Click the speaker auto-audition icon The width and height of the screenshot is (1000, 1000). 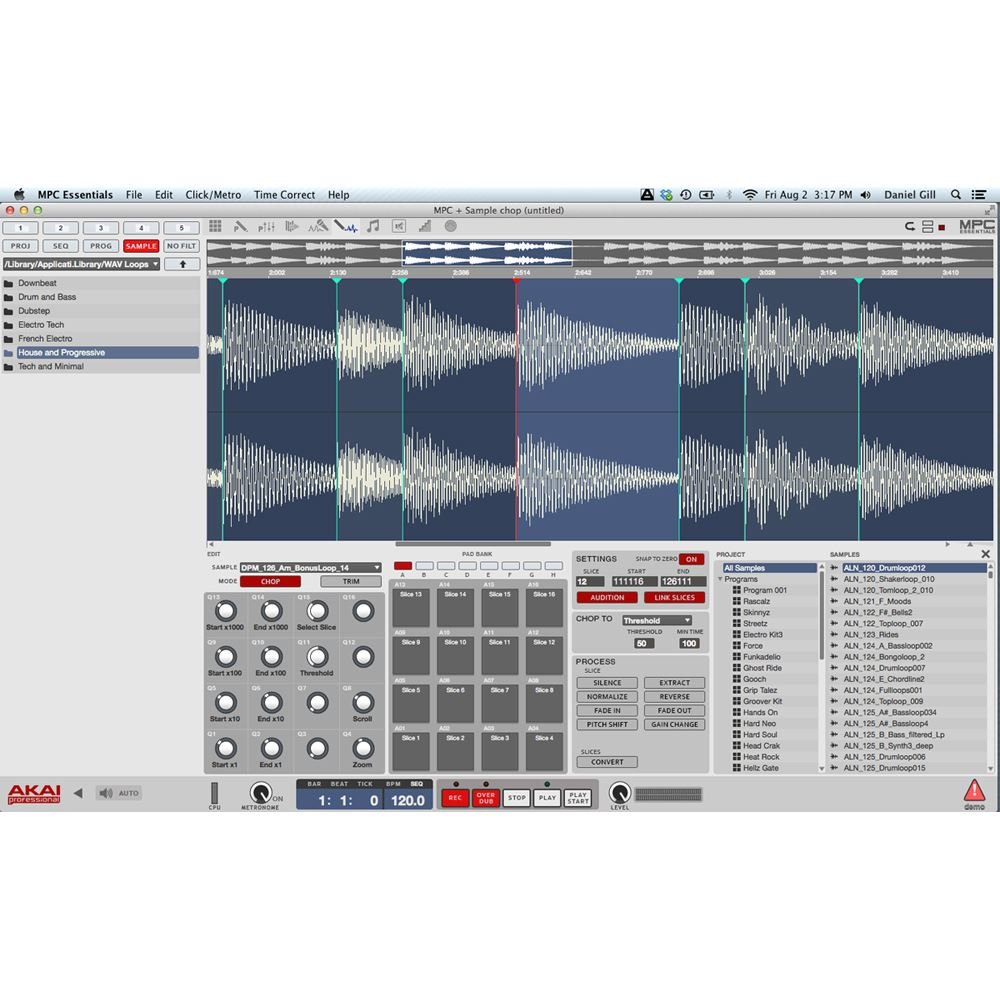105,793
